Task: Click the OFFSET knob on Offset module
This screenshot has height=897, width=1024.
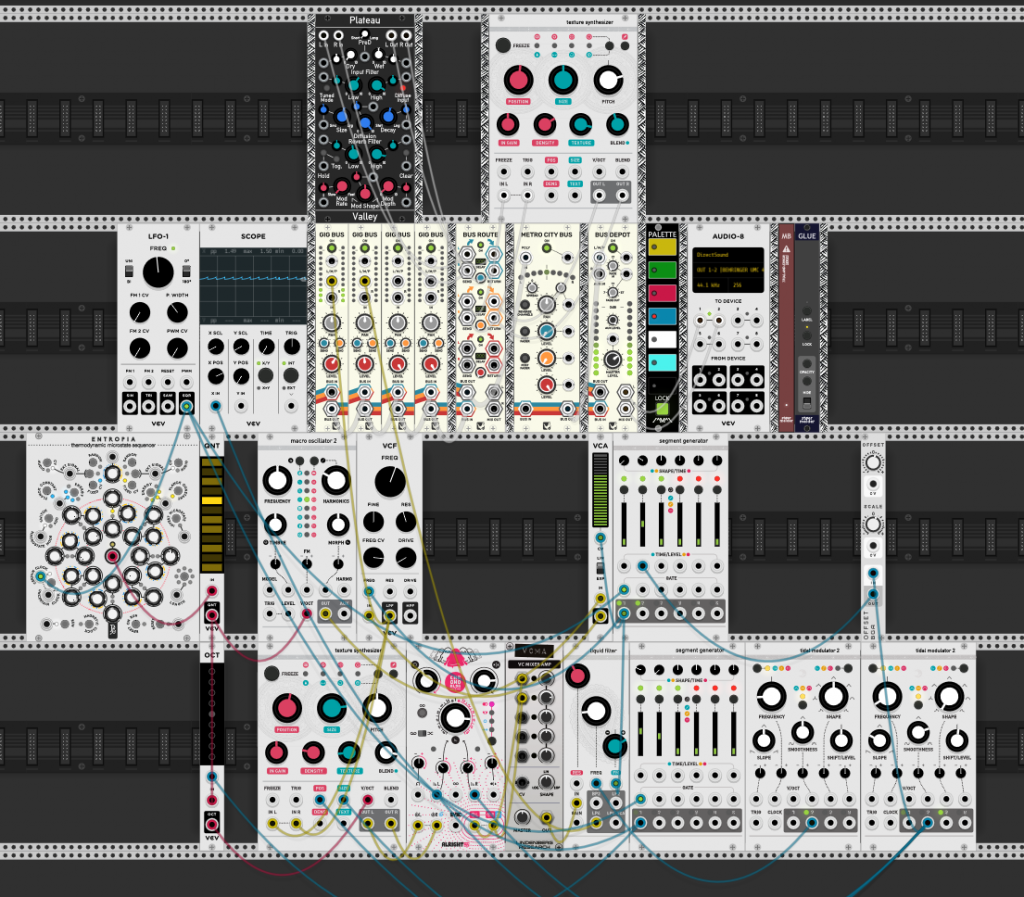Action: pyautogui.click(x=872, y=463)
